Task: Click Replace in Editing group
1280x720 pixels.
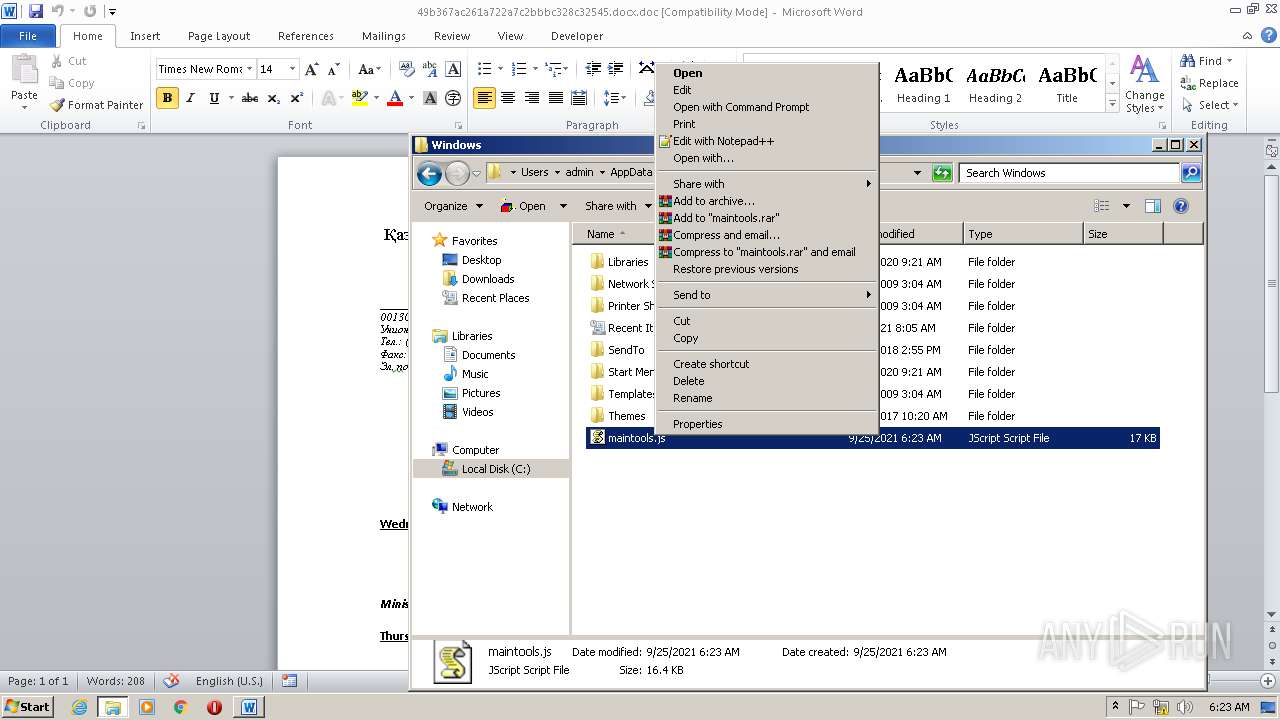Action: (x=1210, y=83)
